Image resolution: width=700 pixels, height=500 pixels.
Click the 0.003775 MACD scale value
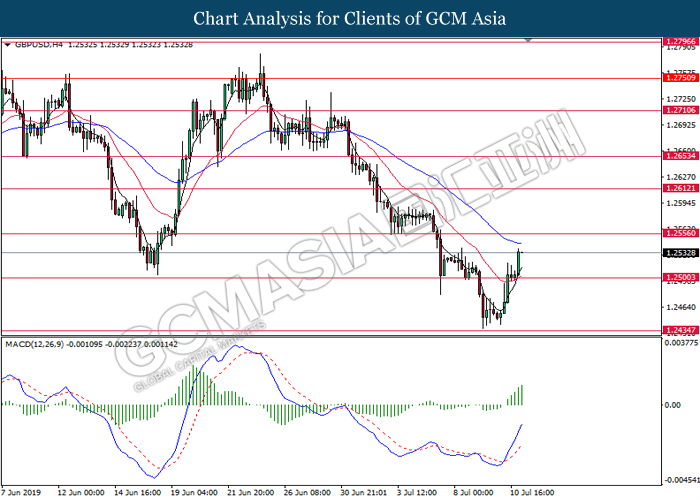pos(681,343)
